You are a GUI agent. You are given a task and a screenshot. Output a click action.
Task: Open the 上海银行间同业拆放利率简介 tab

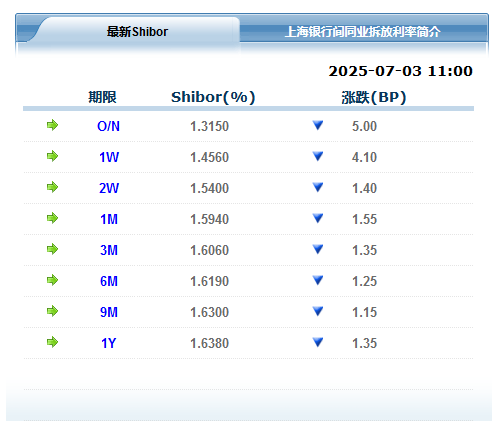tap(363, 32)
